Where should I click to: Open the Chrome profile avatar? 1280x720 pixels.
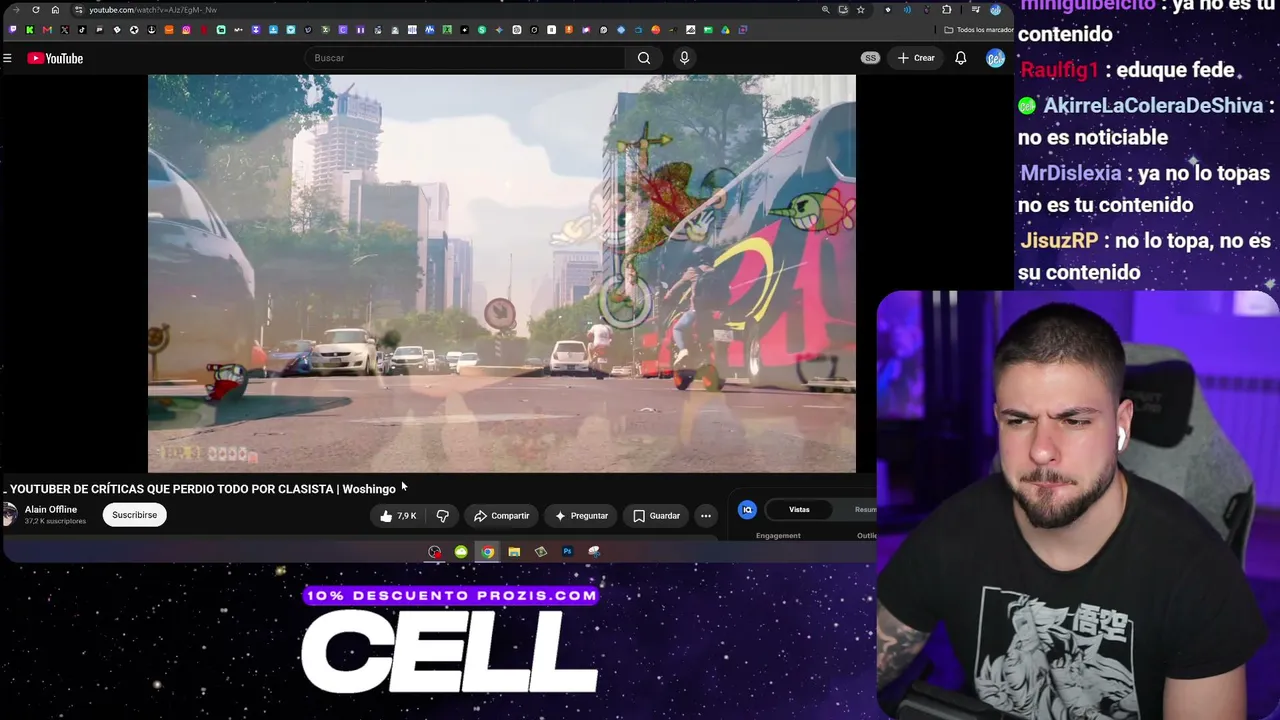coord(995,10)
